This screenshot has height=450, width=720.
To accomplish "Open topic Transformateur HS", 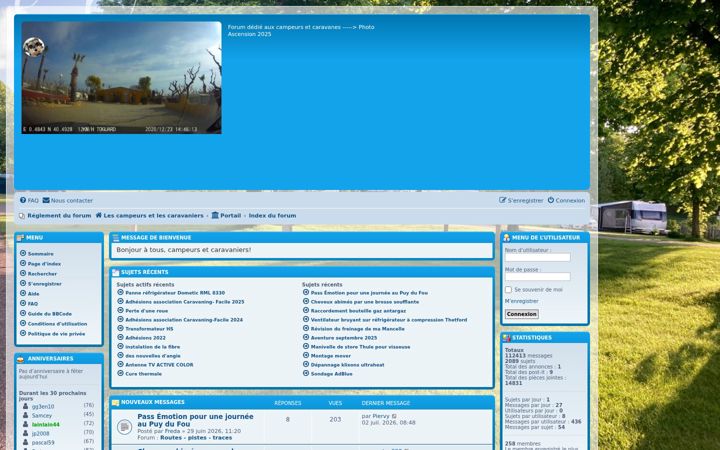I will point(149,329).
